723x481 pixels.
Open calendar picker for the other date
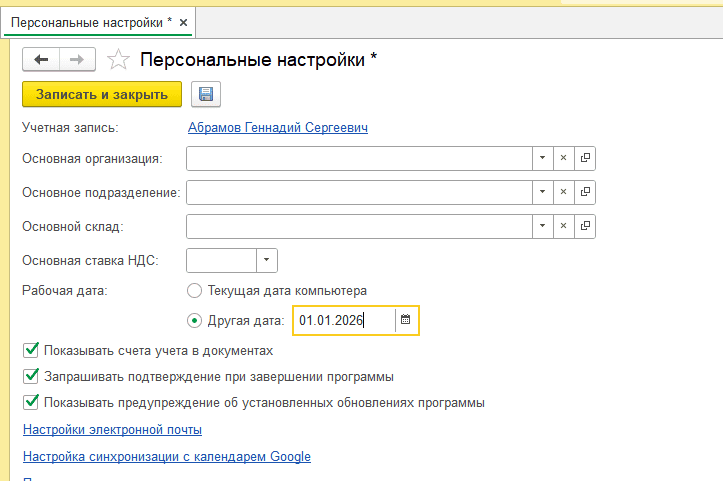(405, 320)
